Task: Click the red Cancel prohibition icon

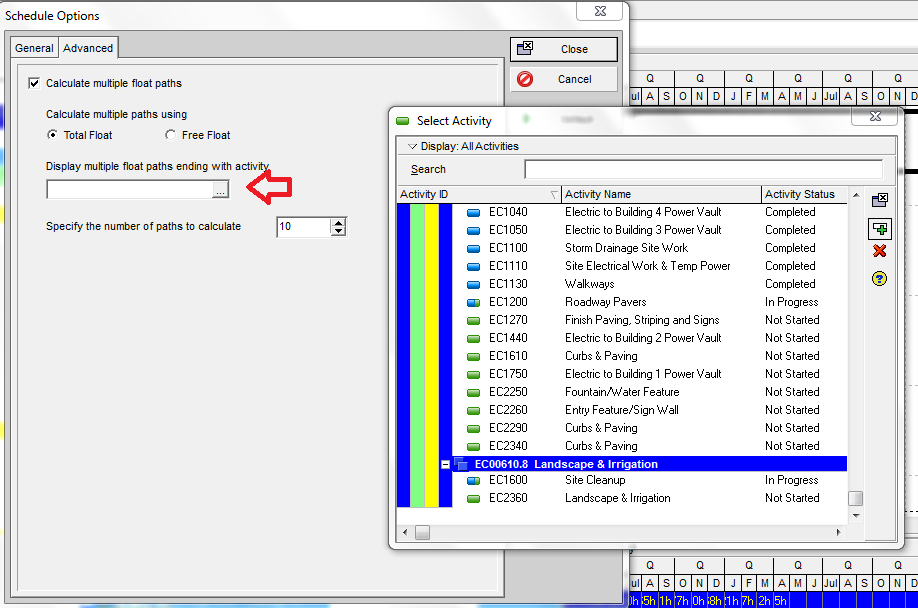Action: point(525,79)
